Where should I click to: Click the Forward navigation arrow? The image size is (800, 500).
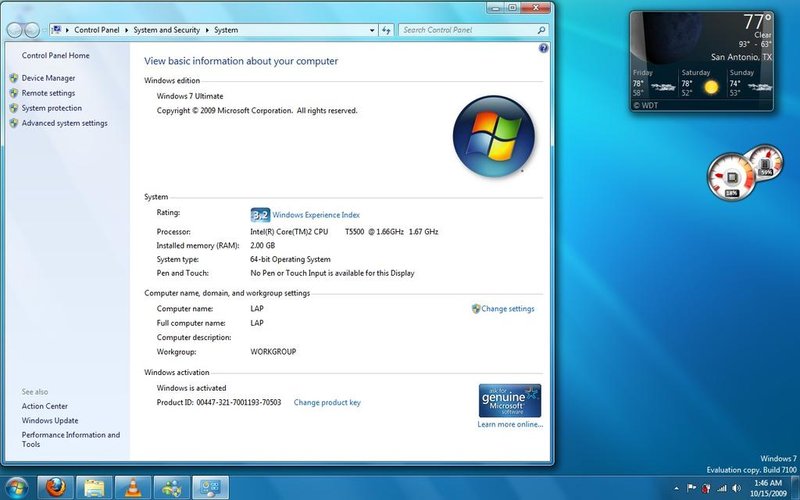coord(32,30)
